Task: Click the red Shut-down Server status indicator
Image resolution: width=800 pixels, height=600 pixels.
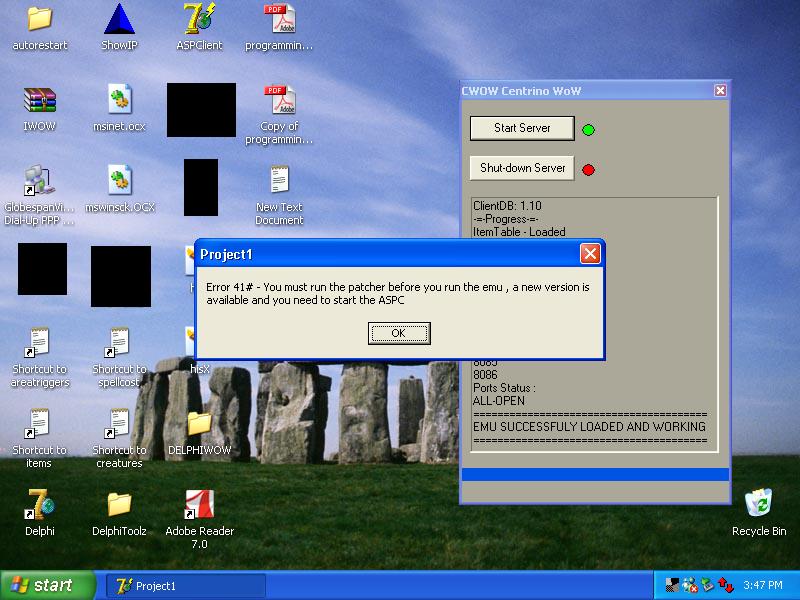Action: 588,169
